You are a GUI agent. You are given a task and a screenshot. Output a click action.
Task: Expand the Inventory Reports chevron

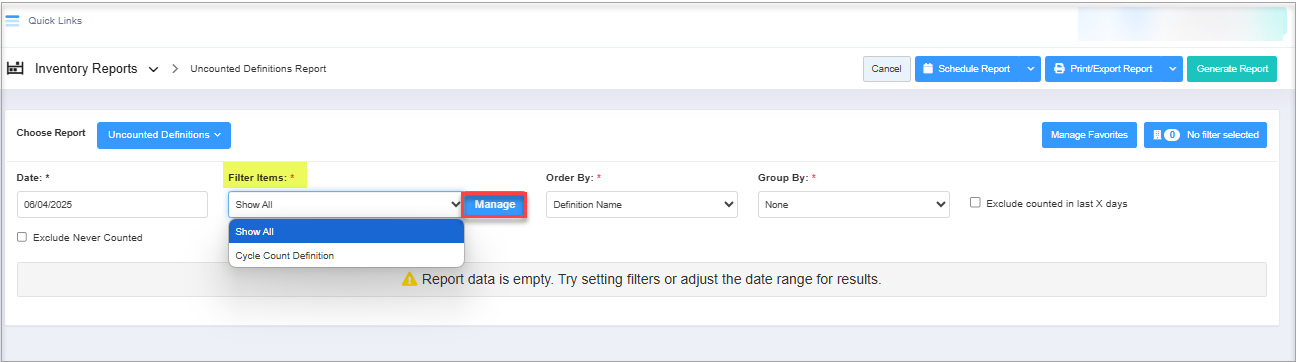tap(153, 70)
